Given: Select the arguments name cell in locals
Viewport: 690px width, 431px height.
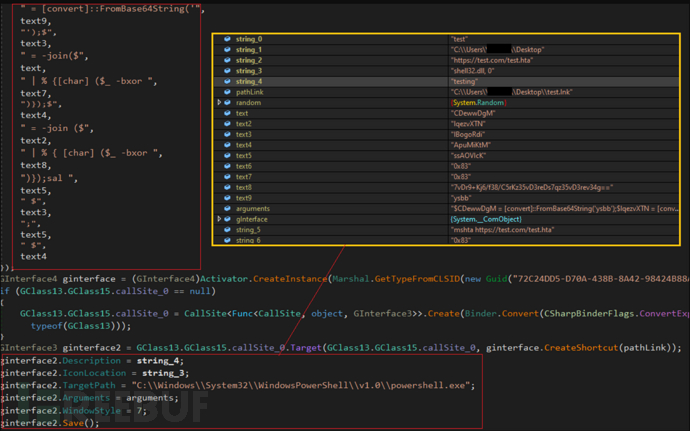Looking at the screenshot, I should 253,209.
